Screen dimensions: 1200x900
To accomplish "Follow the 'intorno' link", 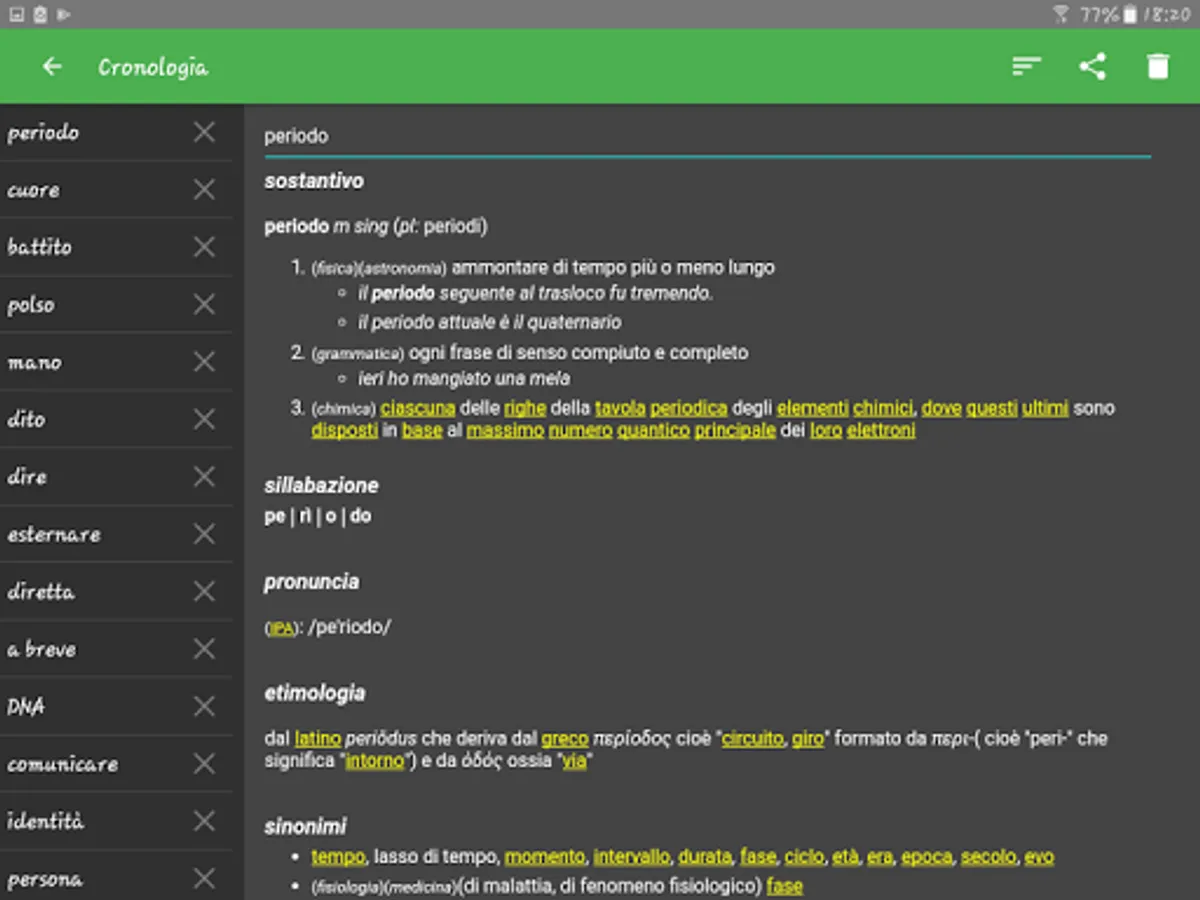I will click(x=375, y=760).
